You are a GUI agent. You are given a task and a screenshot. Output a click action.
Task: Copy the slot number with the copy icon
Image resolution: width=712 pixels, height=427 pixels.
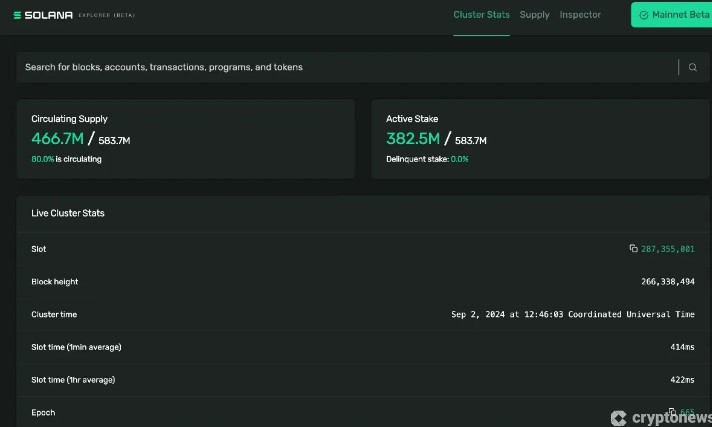[x=633, y=248]
